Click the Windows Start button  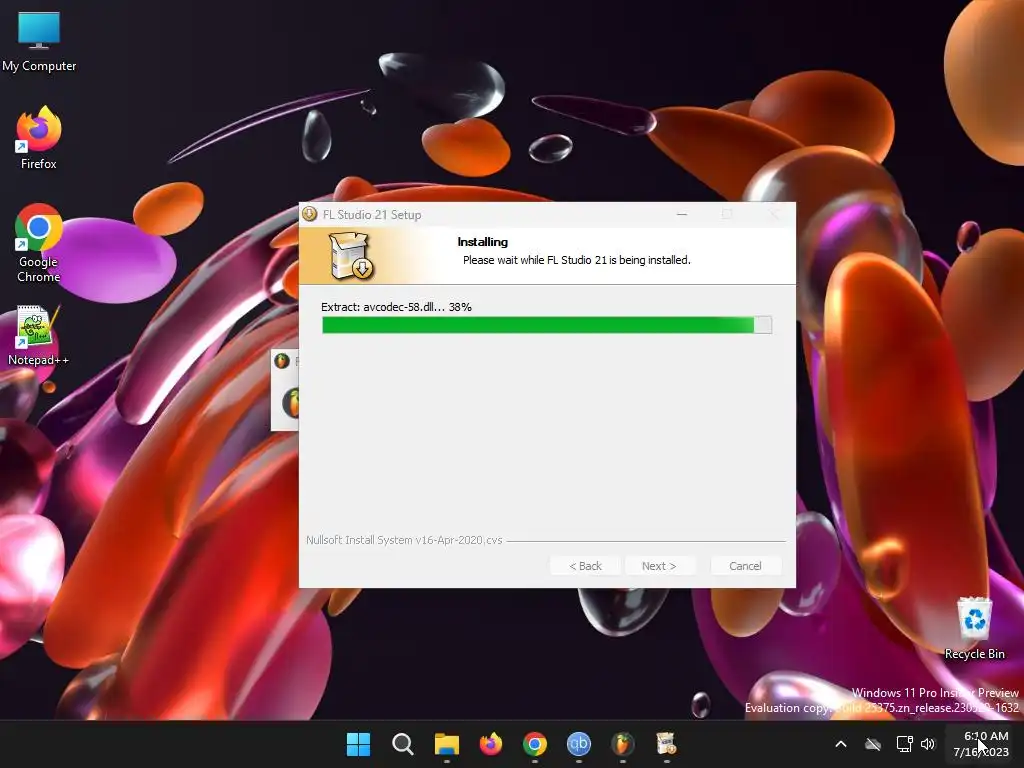358,744
